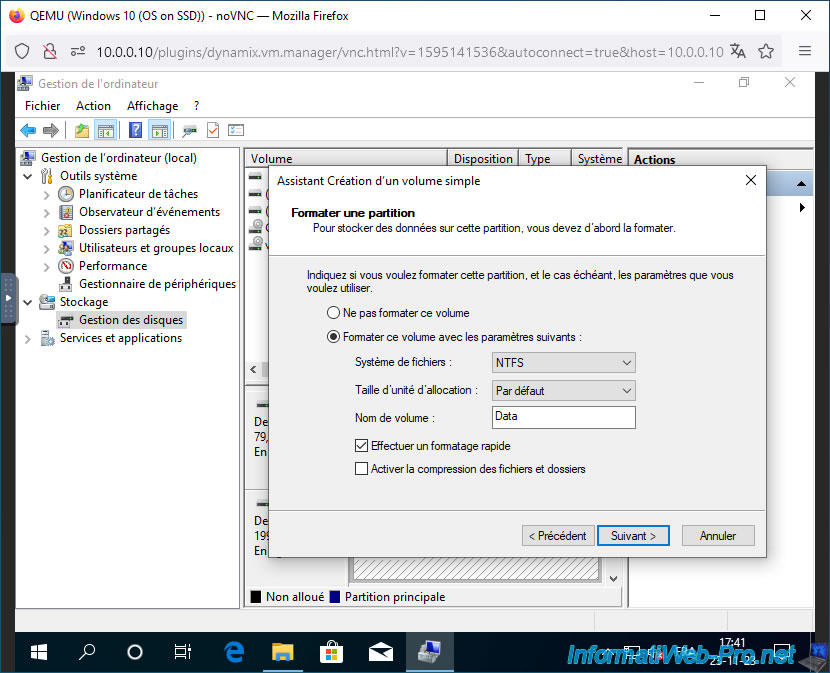Click the volume list scroll left arrow
Viewport: 830px width, 673px height.
[254, 369]
